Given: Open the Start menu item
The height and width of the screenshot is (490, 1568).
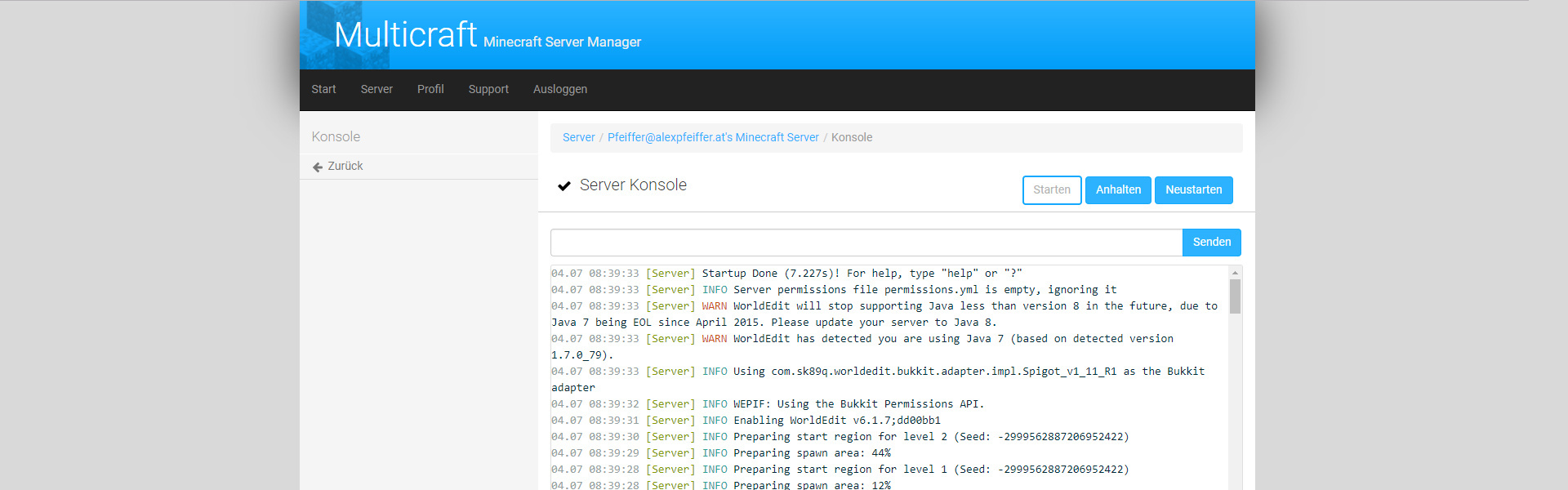Looking at the screenshot, I should (323, 89).
